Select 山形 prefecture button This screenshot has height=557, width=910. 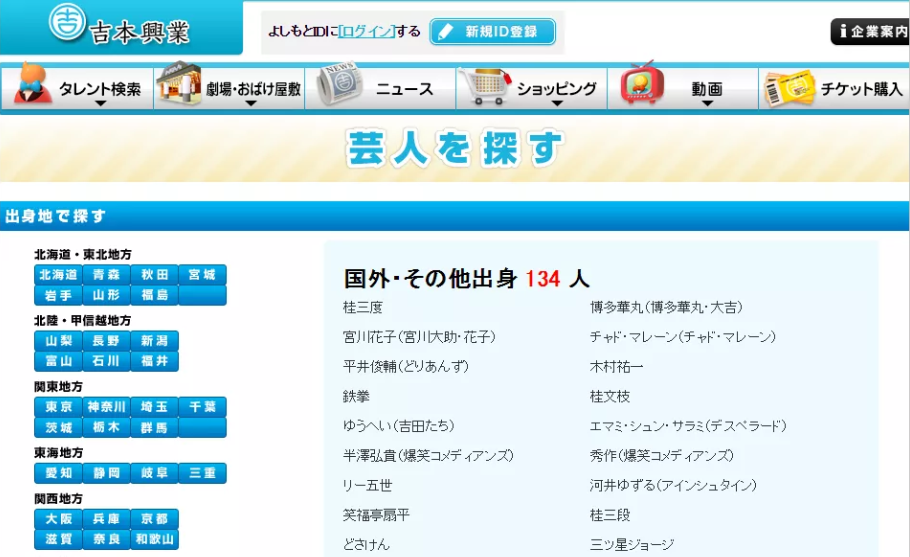click(106, 295)
